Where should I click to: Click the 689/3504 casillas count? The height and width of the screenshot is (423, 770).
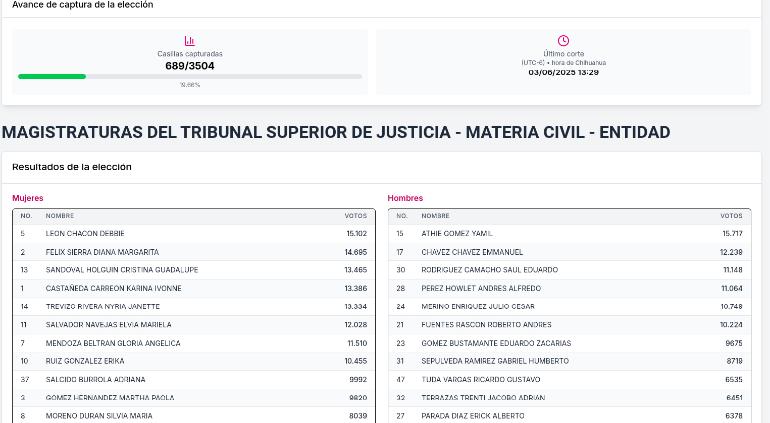pyautogui.click(x=189, y=66)
